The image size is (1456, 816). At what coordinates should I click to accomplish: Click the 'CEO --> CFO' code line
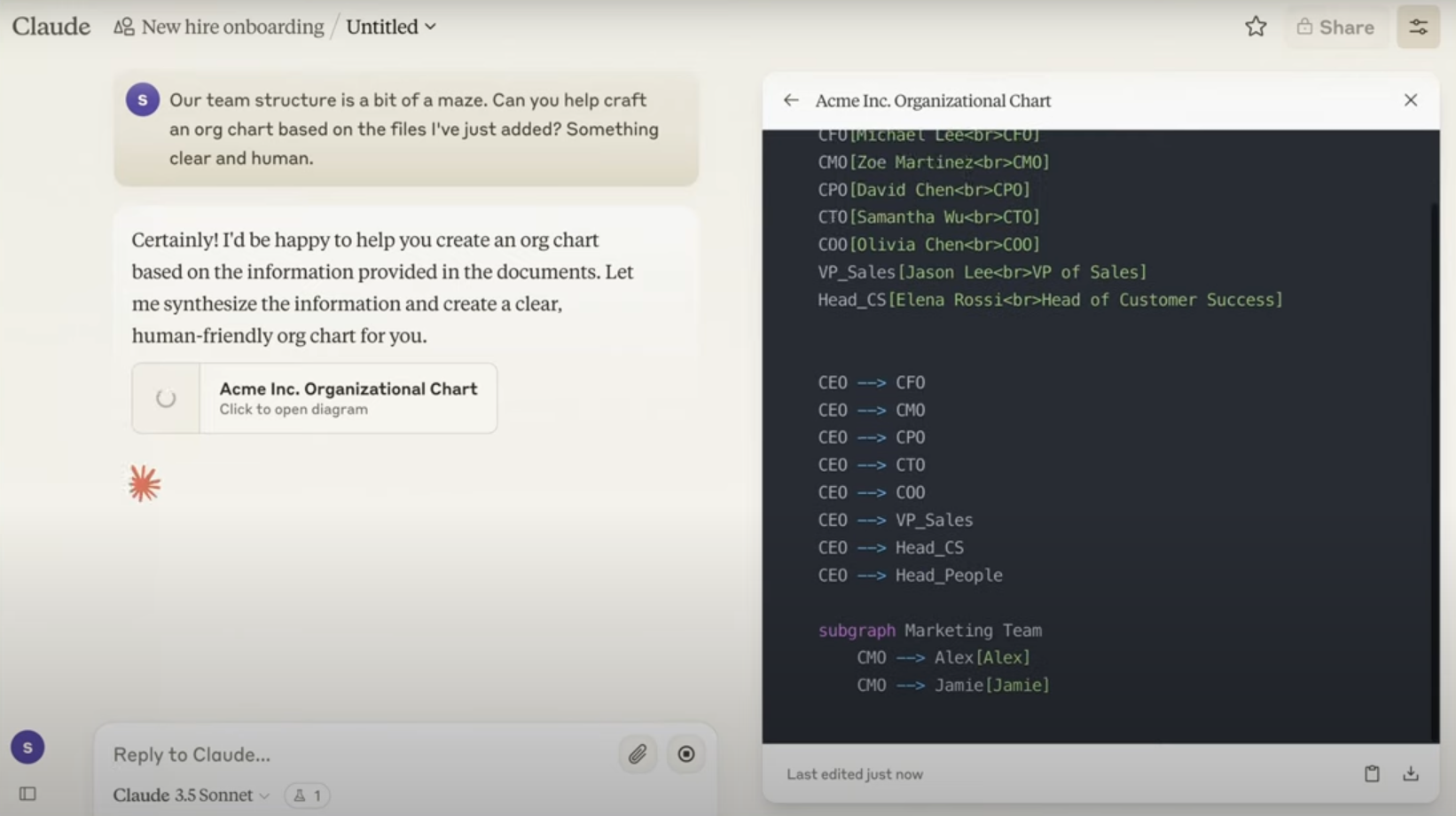pos(872,383)
